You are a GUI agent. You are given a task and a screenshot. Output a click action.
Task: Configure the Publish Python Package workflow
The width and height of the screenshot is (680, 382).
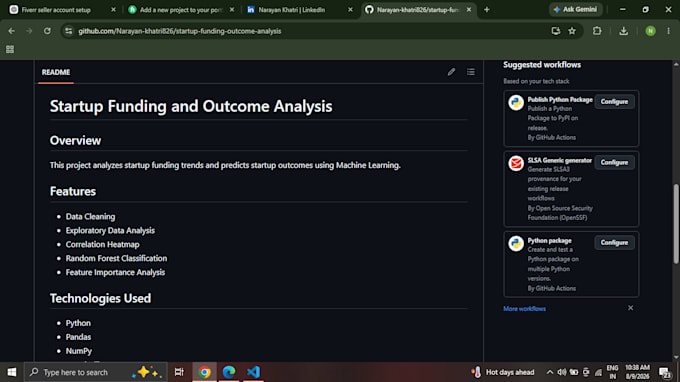pyautogui.click(x=614, y=101)
